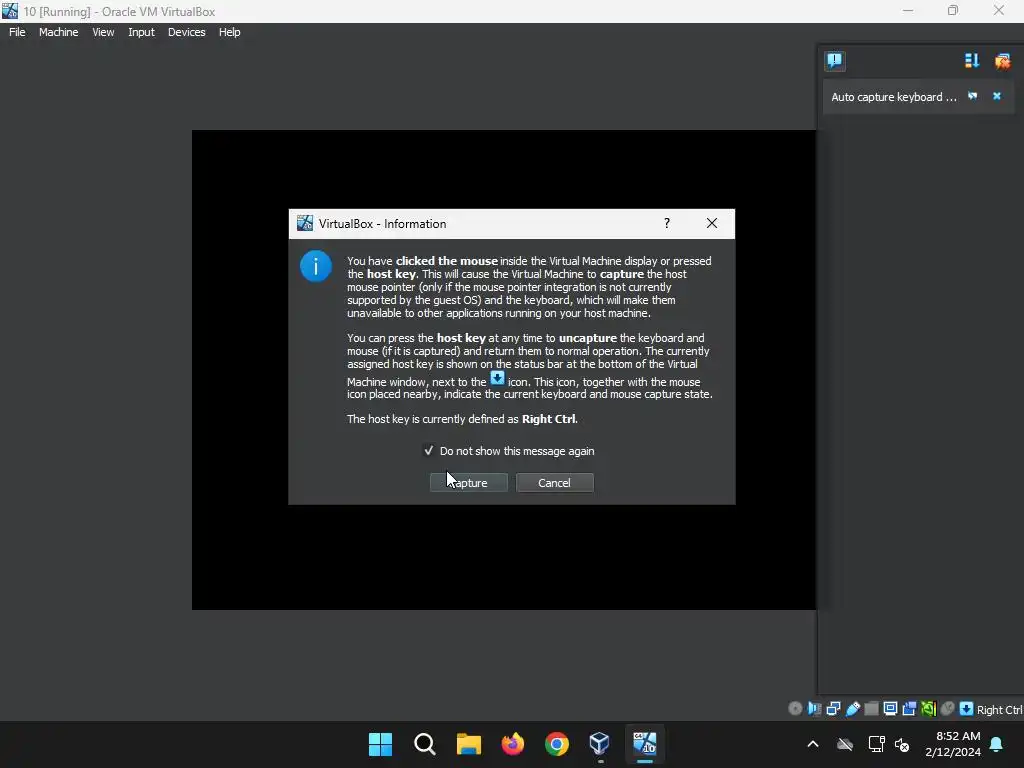The width and height of the screenshot is (1024, 768).
Task: Click the dialog help question mark
Action: pyautogui.click(x=667, y=223)
